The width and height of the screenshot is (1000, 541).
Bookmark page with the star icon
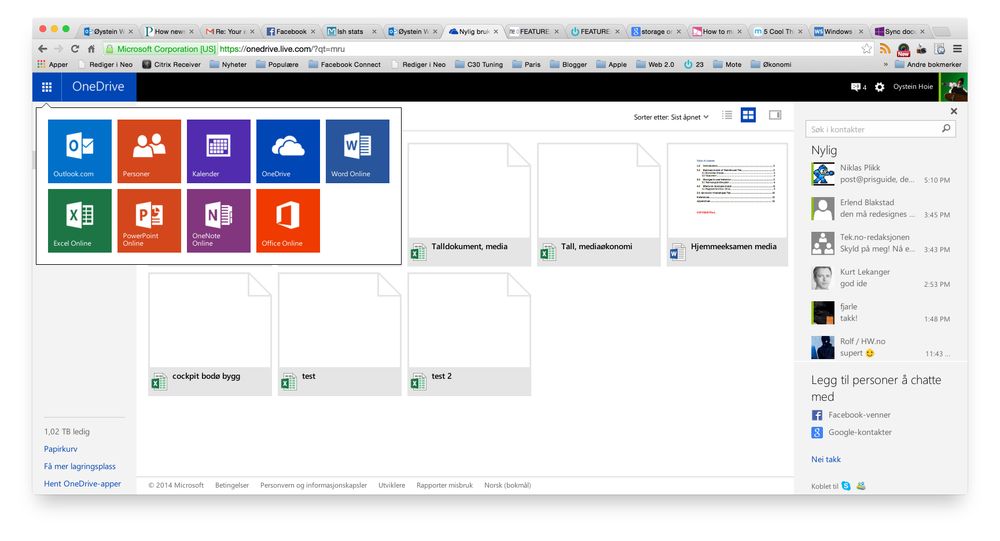[x=867, y=48]
